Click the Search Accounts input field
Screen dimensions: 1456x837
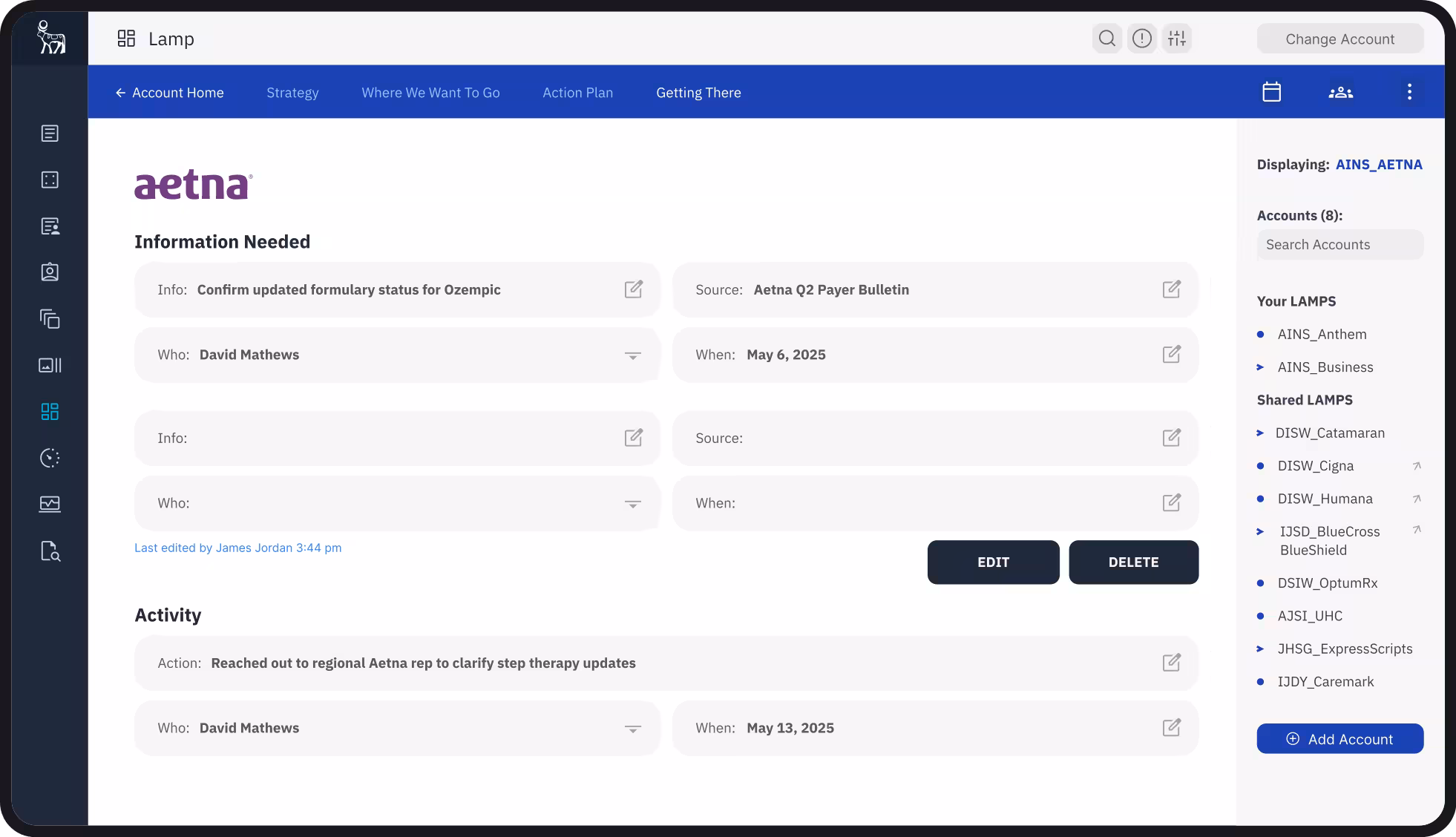[1339, 245]
